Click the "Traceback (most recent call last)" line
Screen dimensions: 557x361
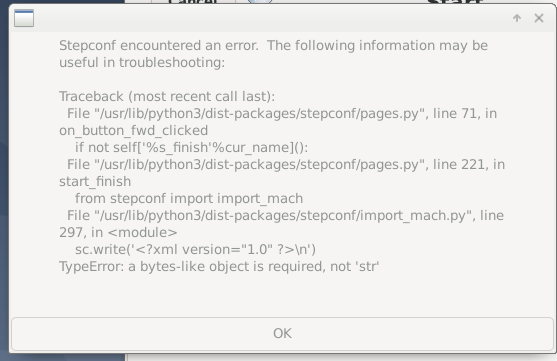pyautogui.click(x=167, y=97)
